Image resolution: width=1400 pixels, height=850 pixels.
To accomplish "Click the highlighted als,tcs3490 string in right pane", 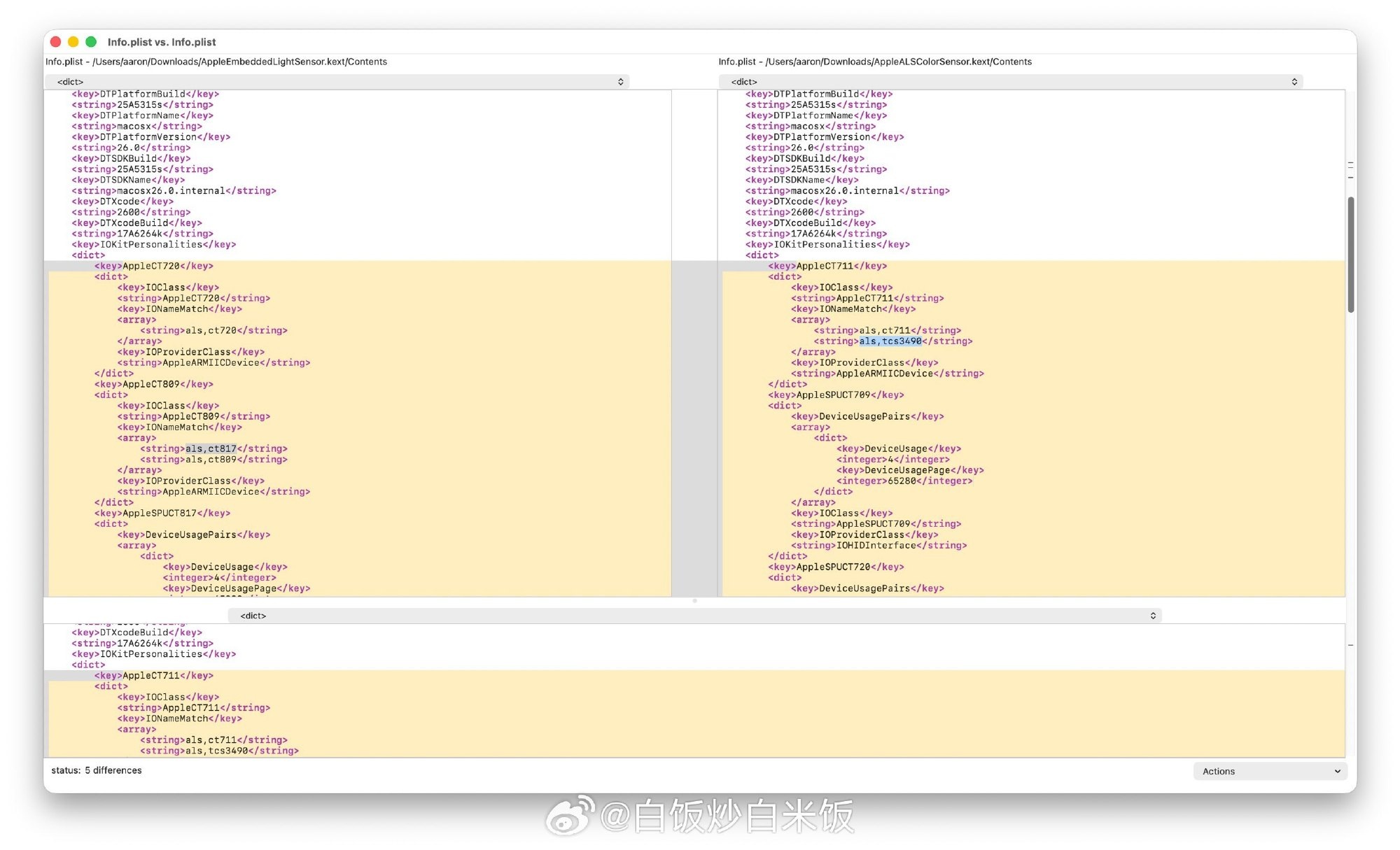I will coord(890,341).
